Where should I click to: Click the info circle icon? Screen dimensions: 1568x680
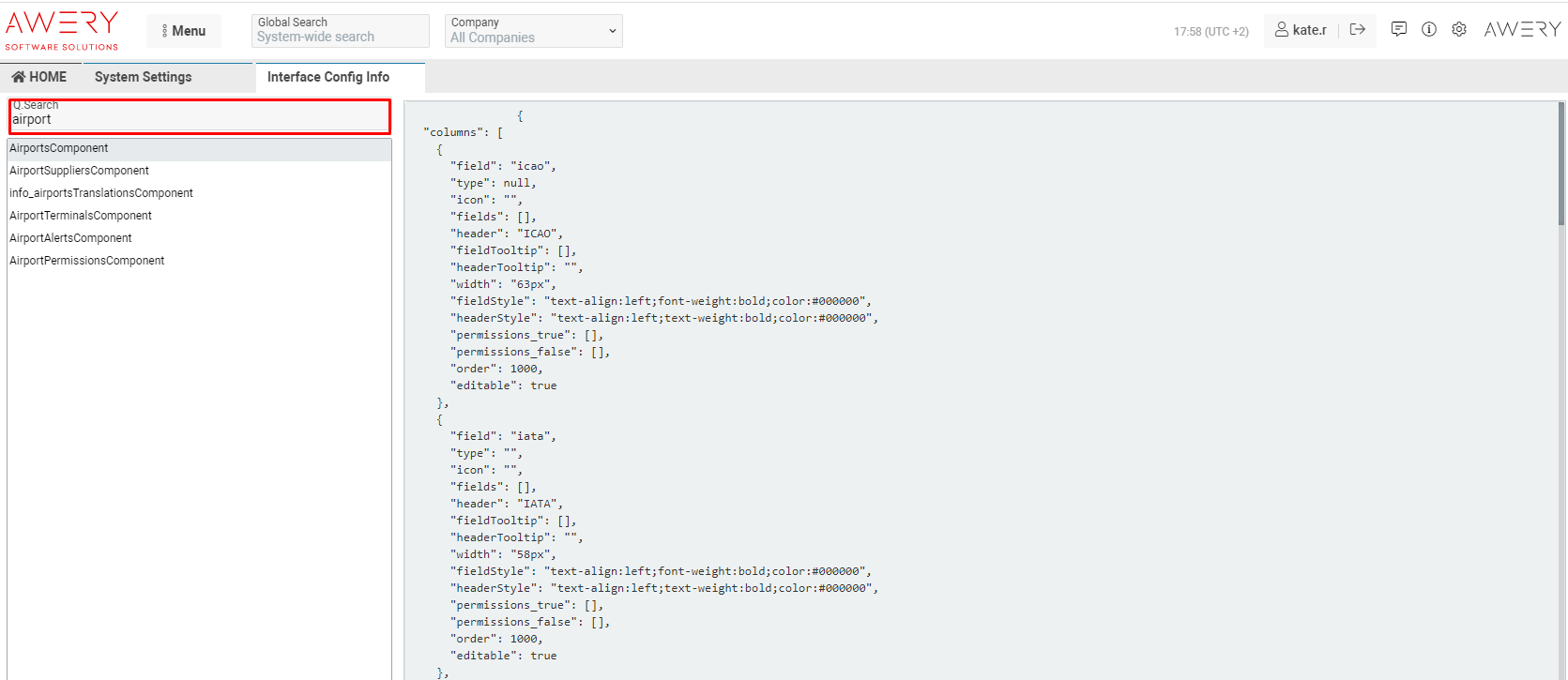coord(1428,30)
